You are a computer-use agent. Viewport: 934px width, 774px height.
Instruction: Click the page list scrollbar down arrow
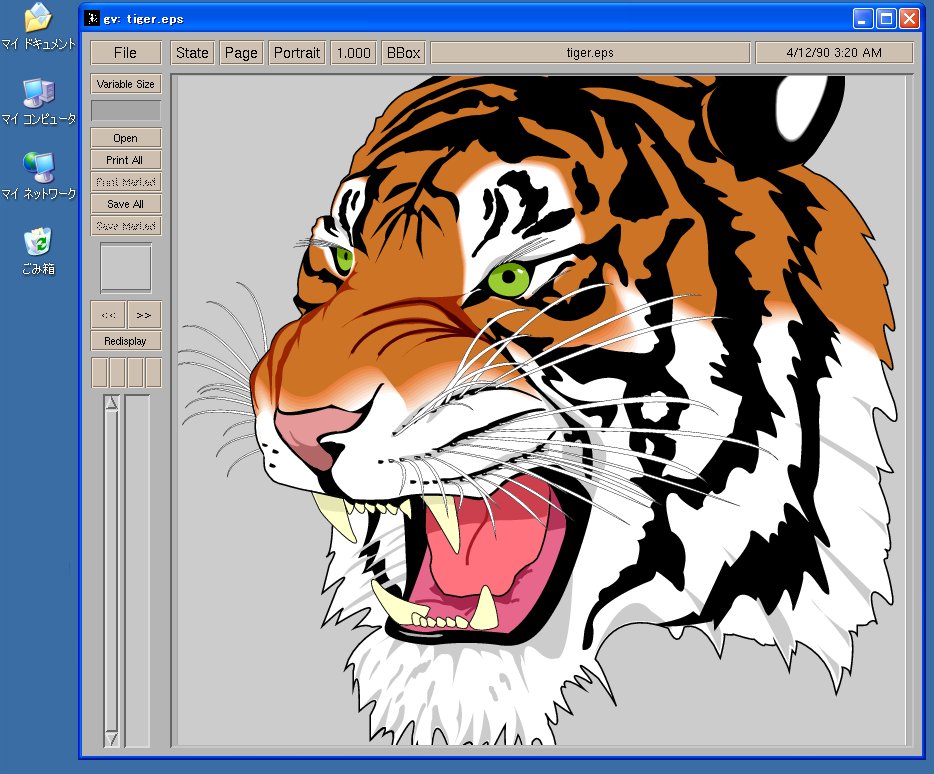[x=111, y=739]
